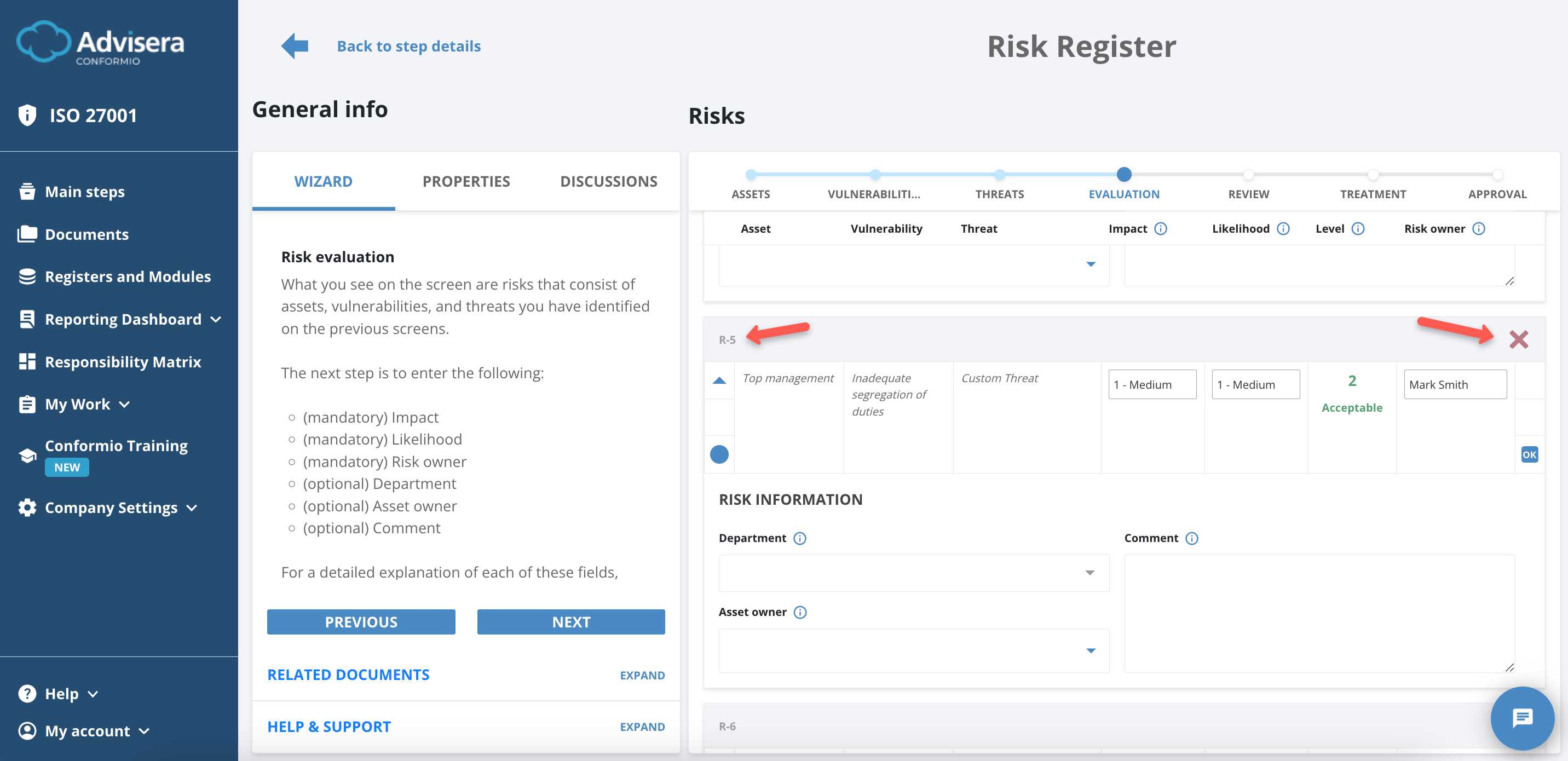Click the info icon beside Risk owner

(x=1479, y=229)
